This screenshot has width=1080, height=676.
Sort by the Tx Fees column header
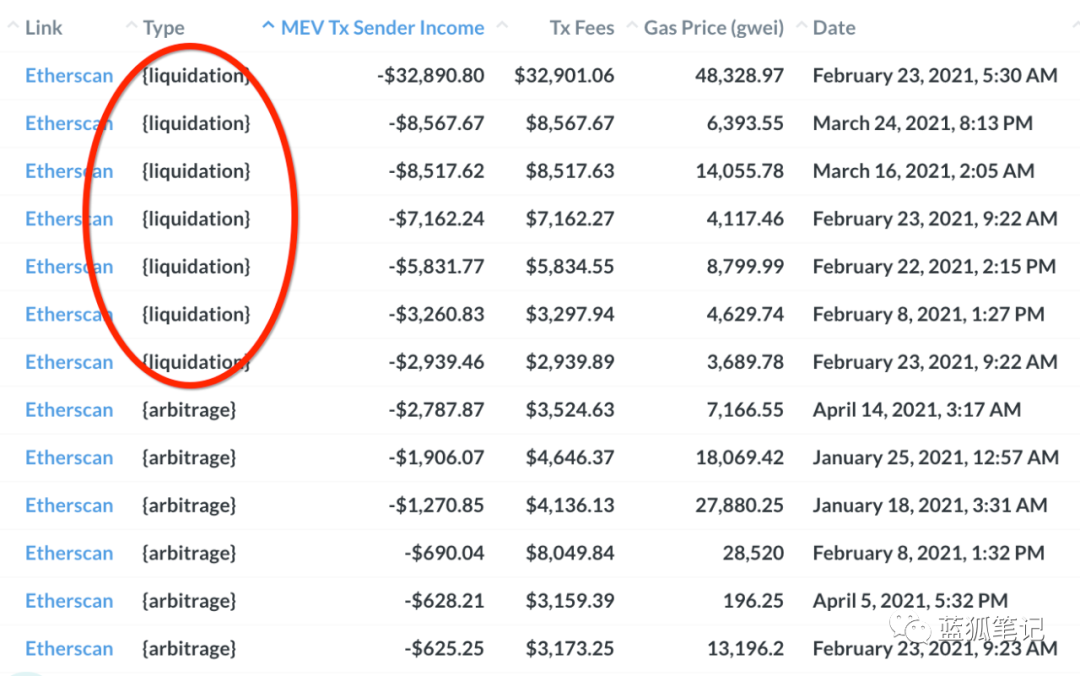(581, 28)
